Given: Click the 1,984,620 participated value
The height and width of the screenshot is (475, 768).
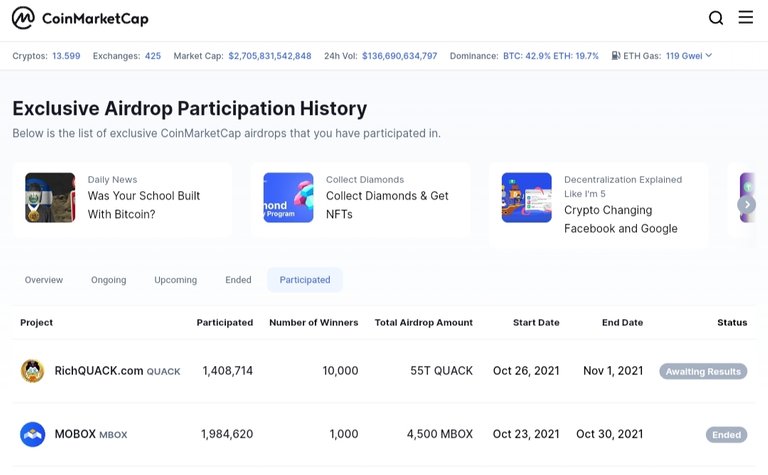Looking at the screenshot, I should click(227, 434).
